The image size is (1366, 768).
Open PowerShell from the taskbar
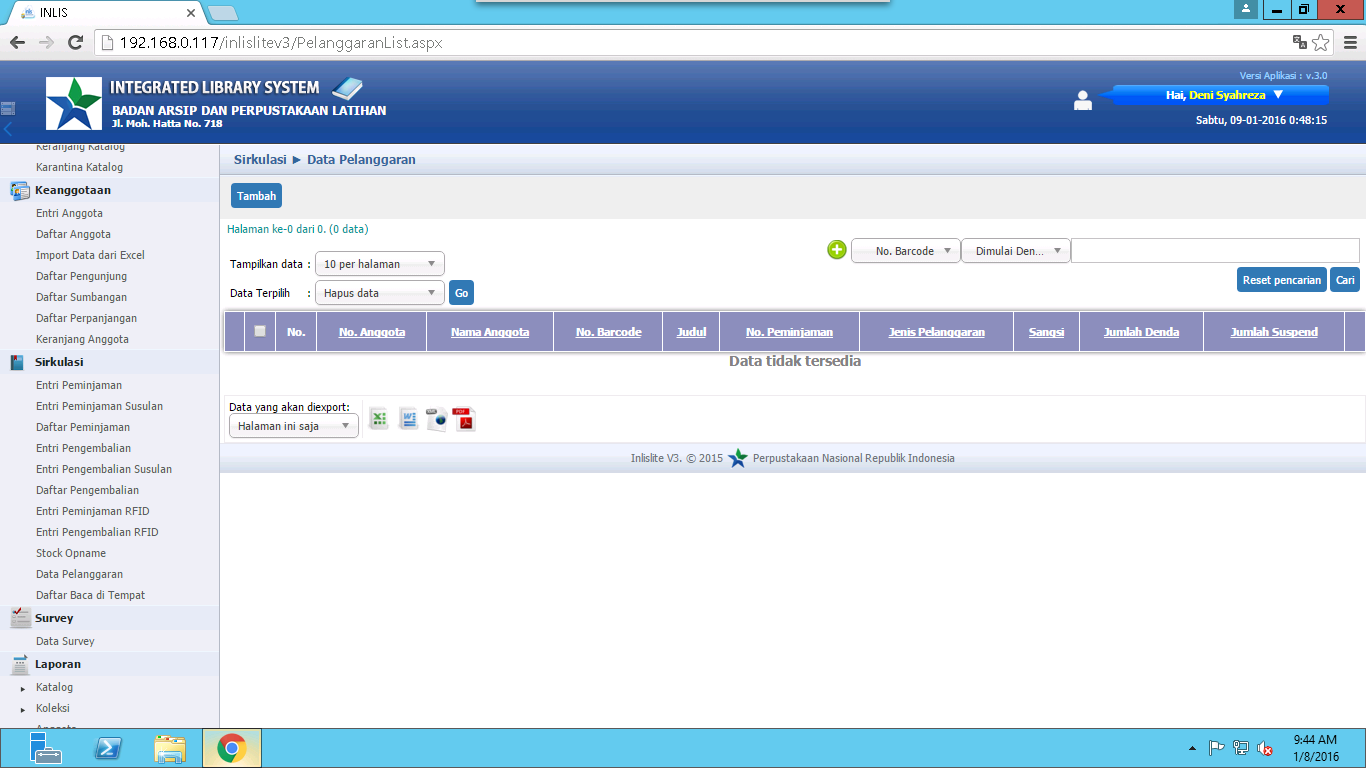pos(108,748)
